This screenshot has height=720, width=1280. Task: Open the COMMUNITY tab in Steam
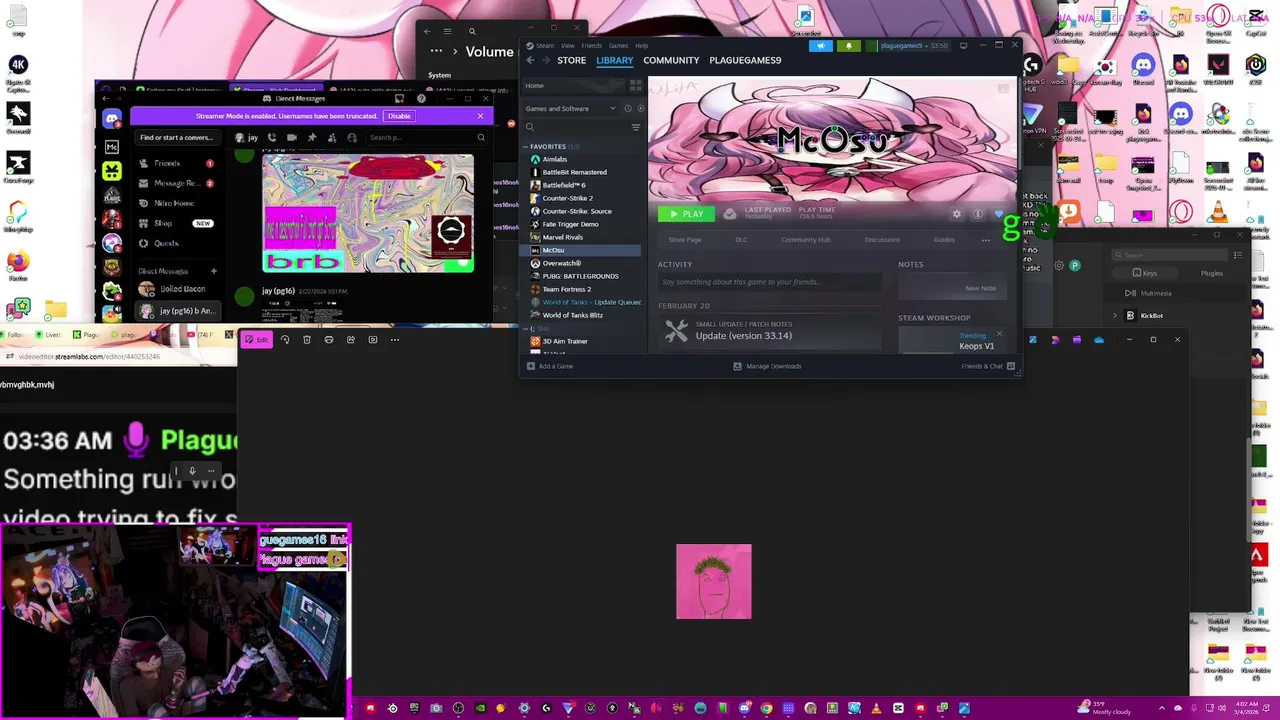point(671,60)
